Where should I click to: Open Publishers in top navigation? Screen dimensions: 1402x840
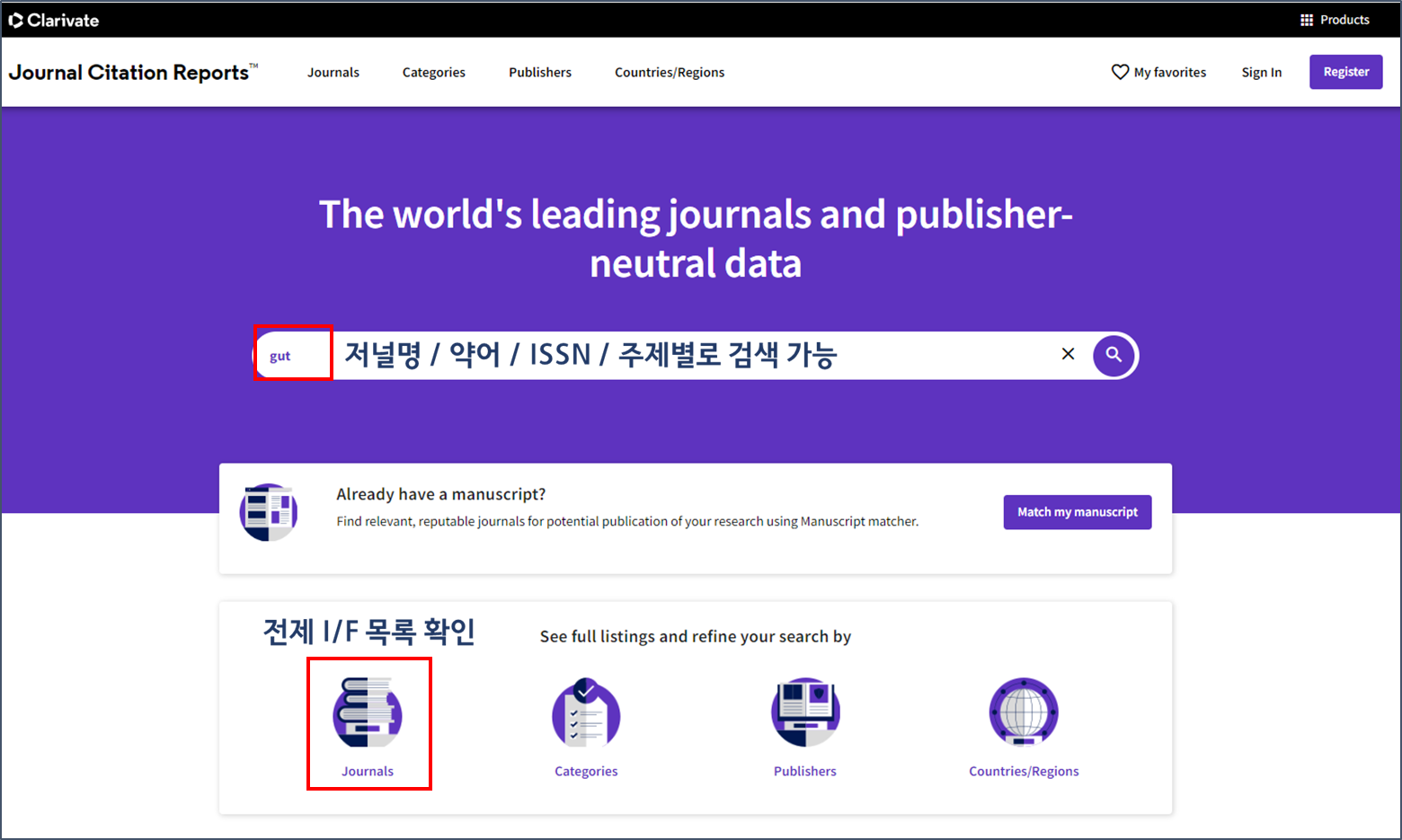pos(540,72)
